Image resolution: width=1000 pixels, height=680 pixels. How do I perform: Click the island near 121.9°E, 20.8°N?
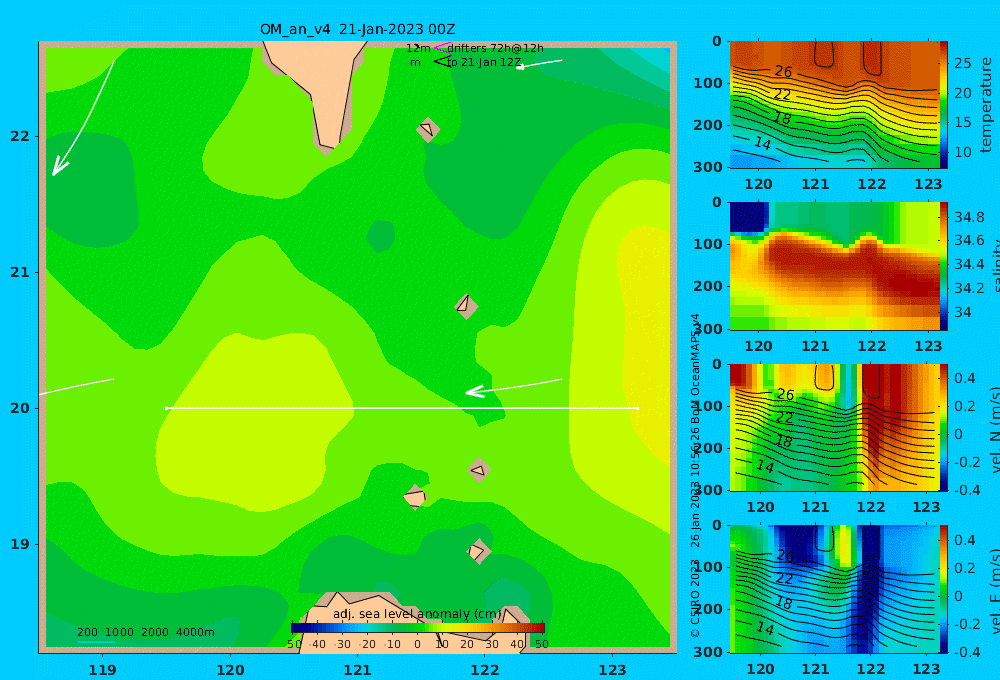point(466,306)
